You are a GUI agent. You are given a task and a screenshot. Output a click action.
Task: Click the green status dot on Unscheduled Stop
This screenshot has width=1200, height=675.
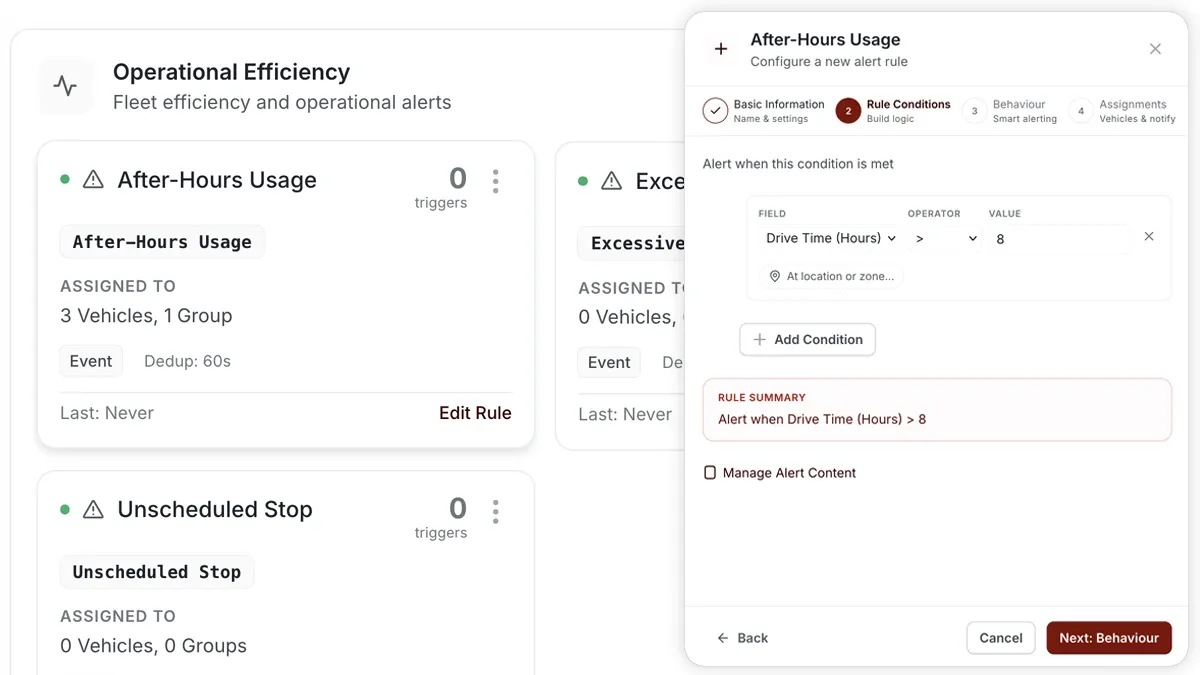(65, 510)
